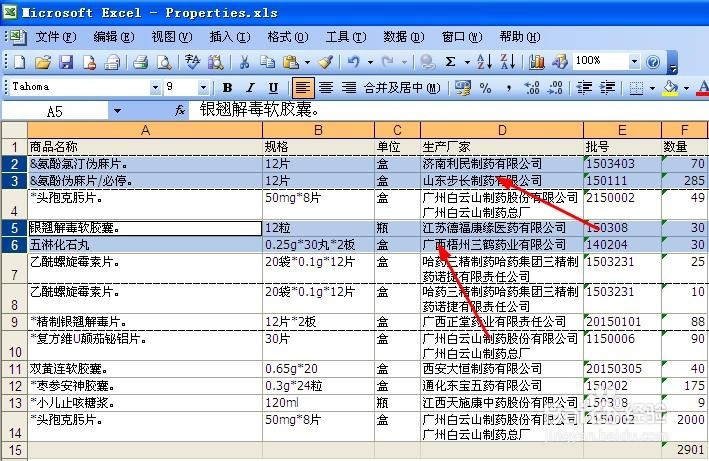This screenshot has width=709, height=461.
Task: Toggle Align Right button
Action: coord(349,88)
